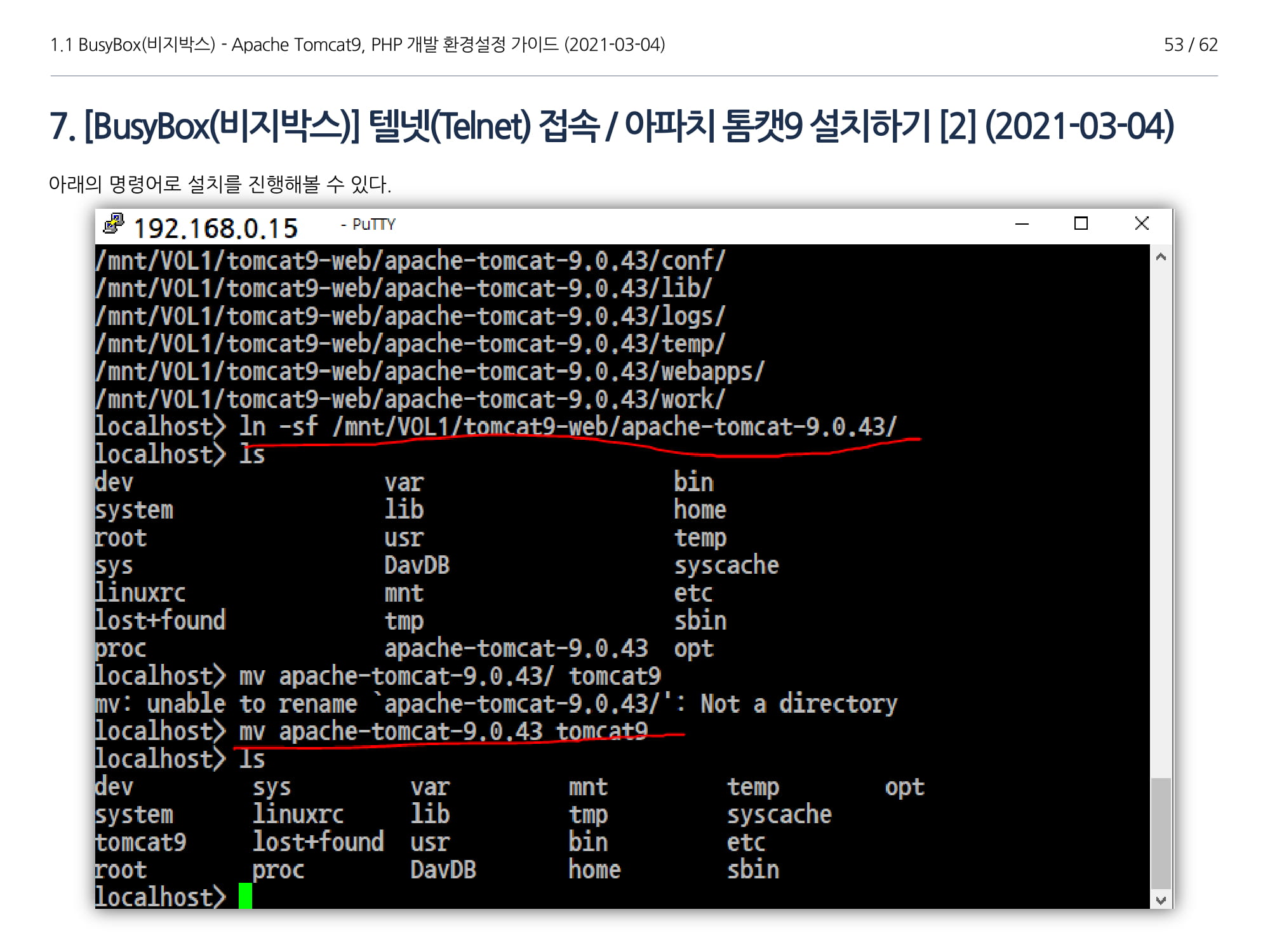This screenshot has height=952, width=1270.
Task: Click empty scrollbar track above the thumb
Action: click(x=1161, y=508)
